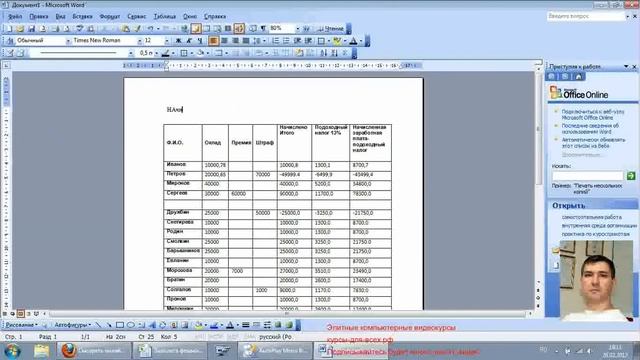Click the Чтение reading mode button
The height and width of the screenshot is (360, 640).
pyautogui.click(x=331, y=29)
